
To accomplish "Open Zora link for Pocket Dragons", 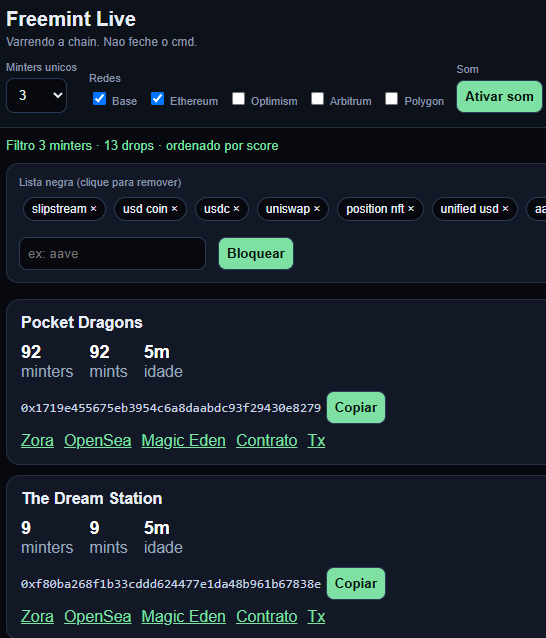I will click(37, 441).
